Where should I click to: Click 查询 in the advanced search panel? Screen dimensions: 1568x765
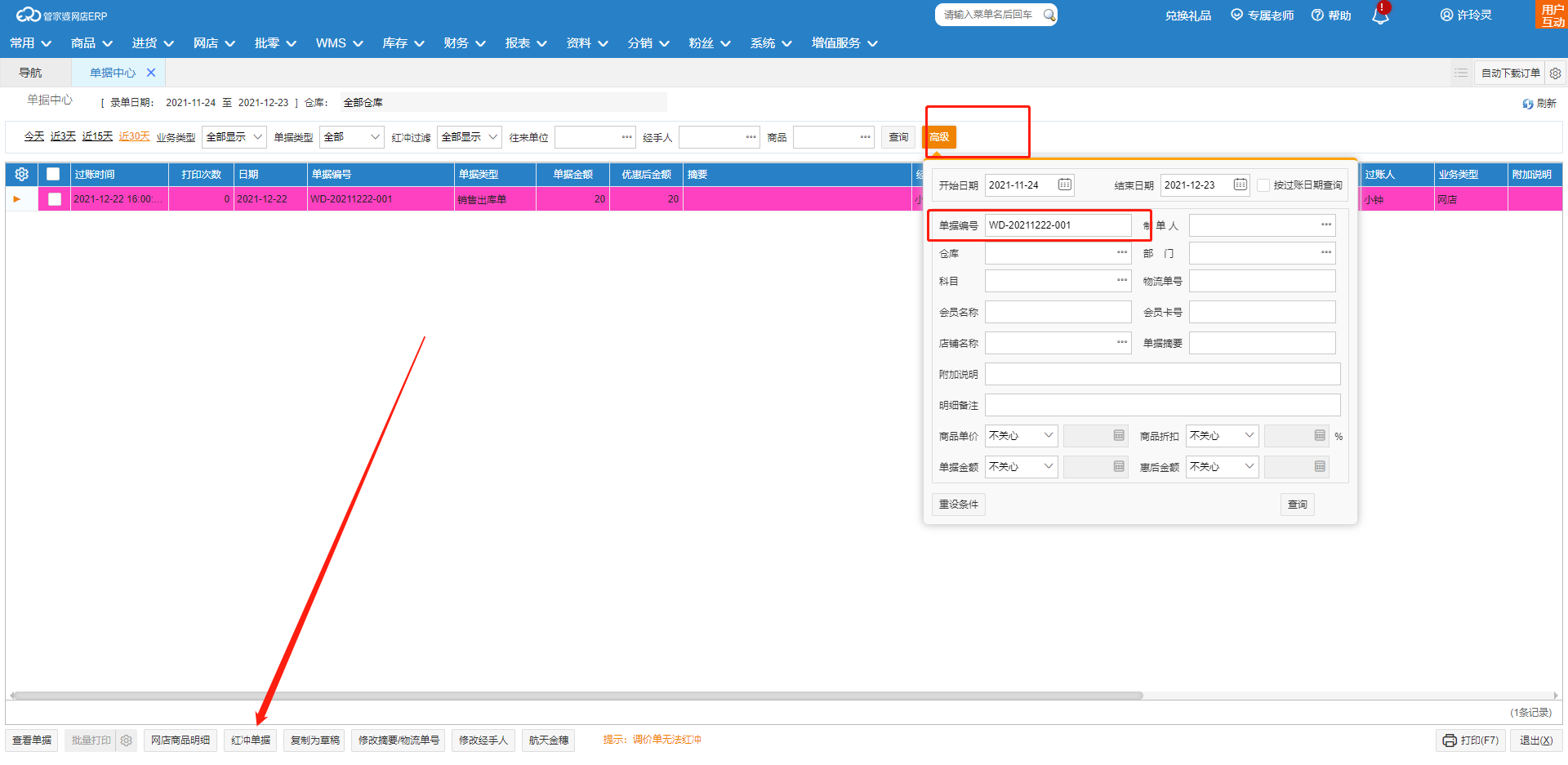[1298, 505]
